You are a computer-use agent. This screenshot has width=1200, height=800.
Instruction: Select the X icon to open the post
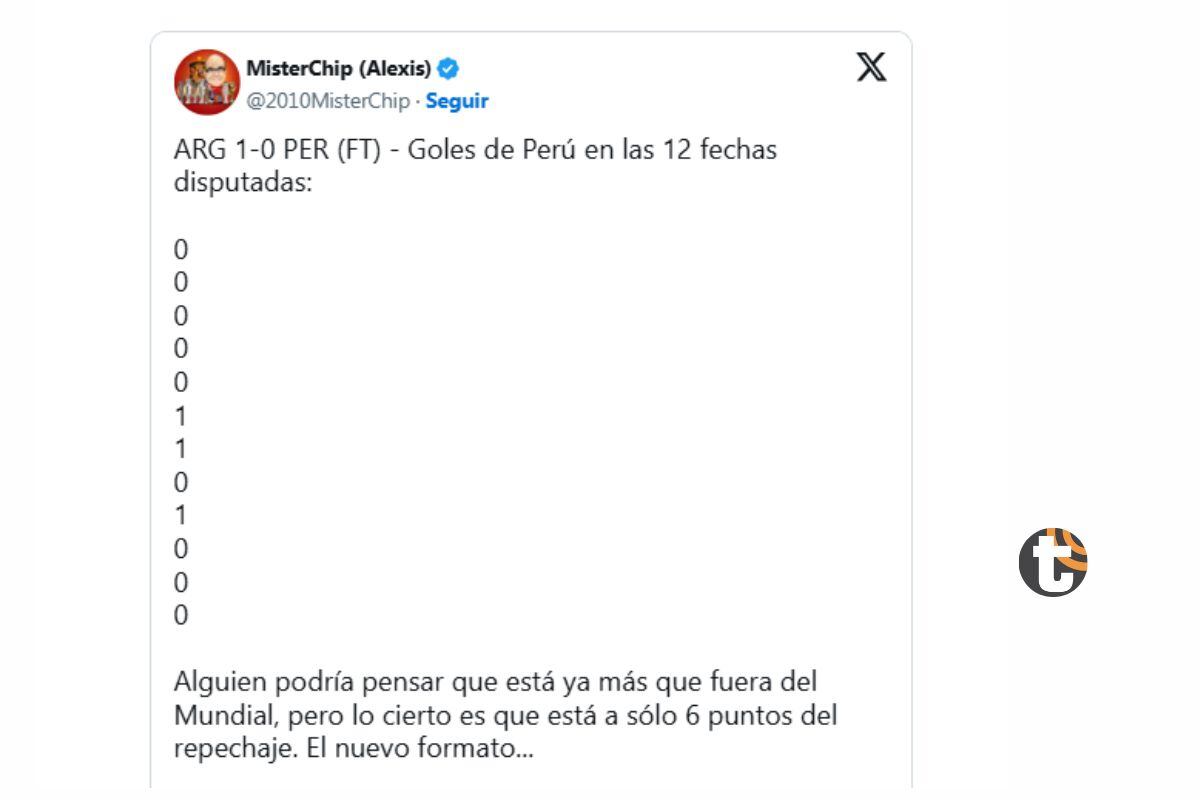(871, 68)
